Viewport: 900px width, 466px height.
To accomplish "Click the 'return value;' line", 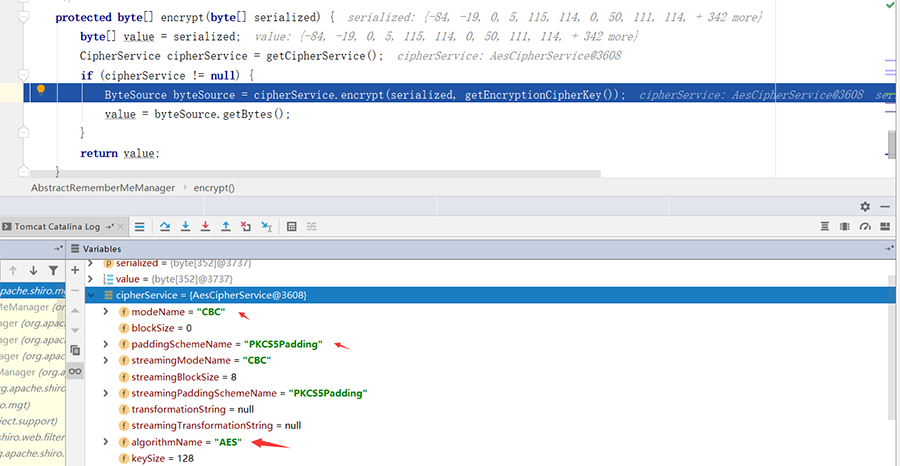I will click(120, 153).
